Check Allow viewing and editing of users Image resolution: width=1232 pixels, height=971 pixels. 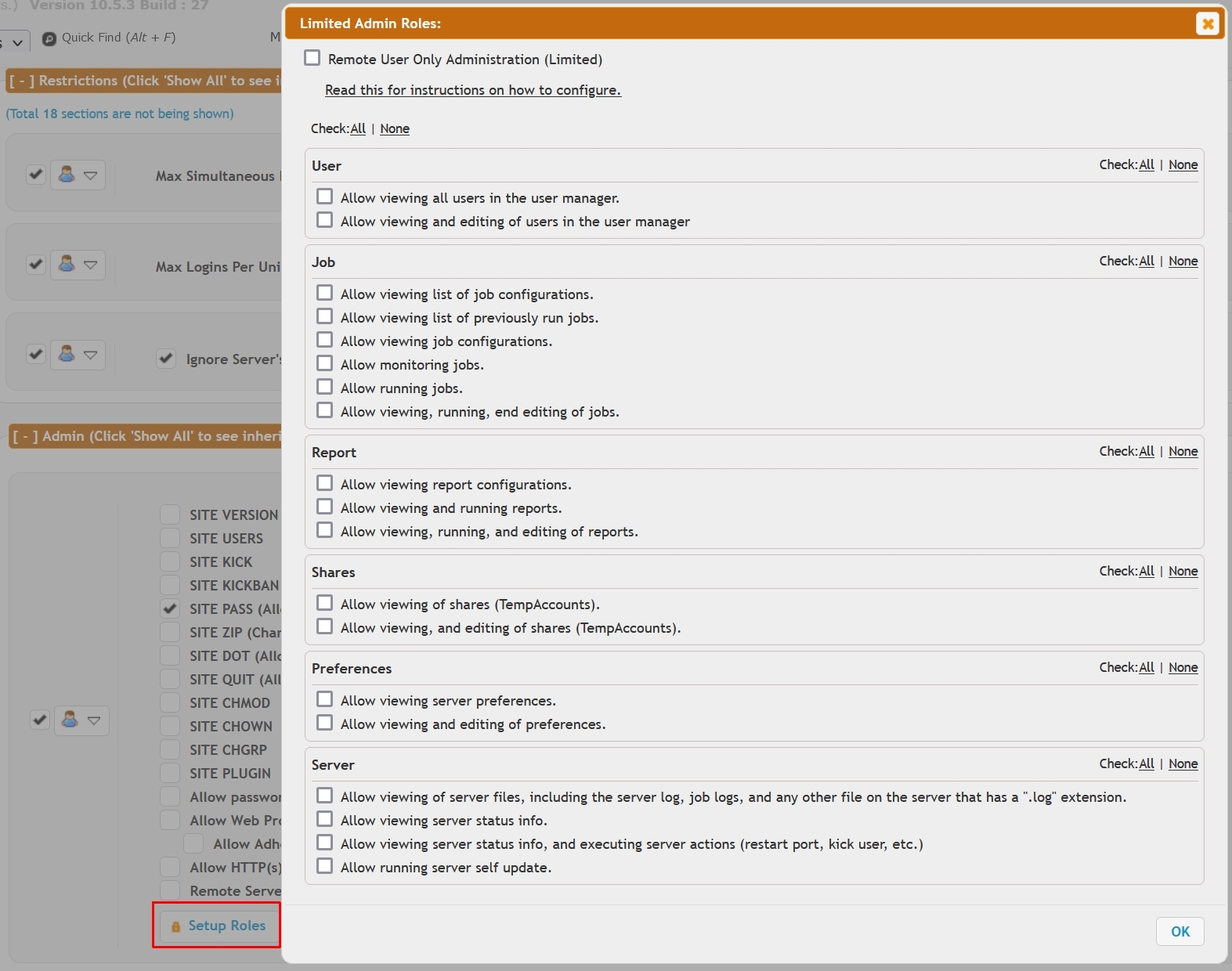(x=325, y=220)
